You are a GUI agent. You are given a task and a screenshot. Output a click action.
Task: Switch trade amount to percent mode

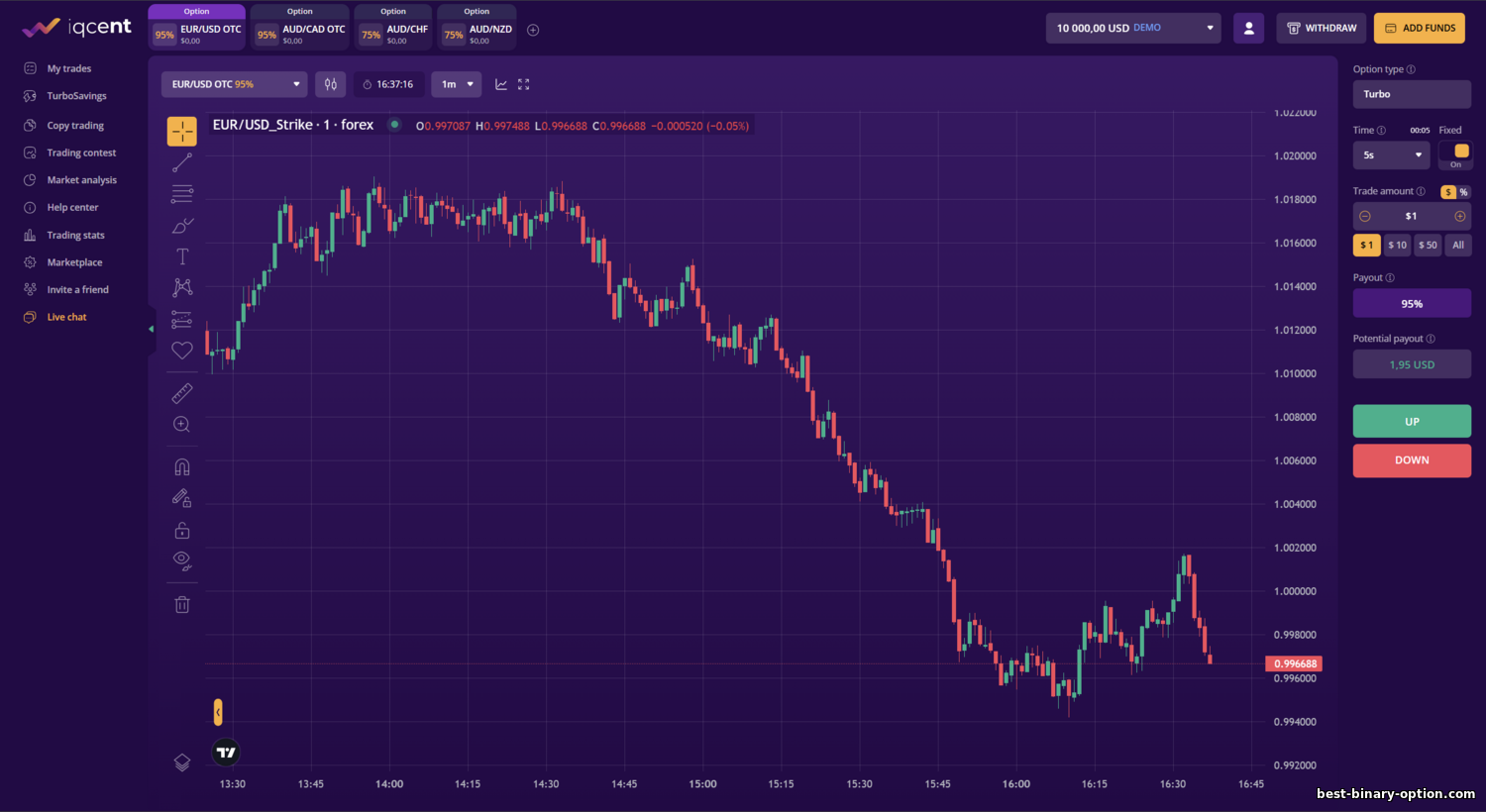pos(1463,192)
